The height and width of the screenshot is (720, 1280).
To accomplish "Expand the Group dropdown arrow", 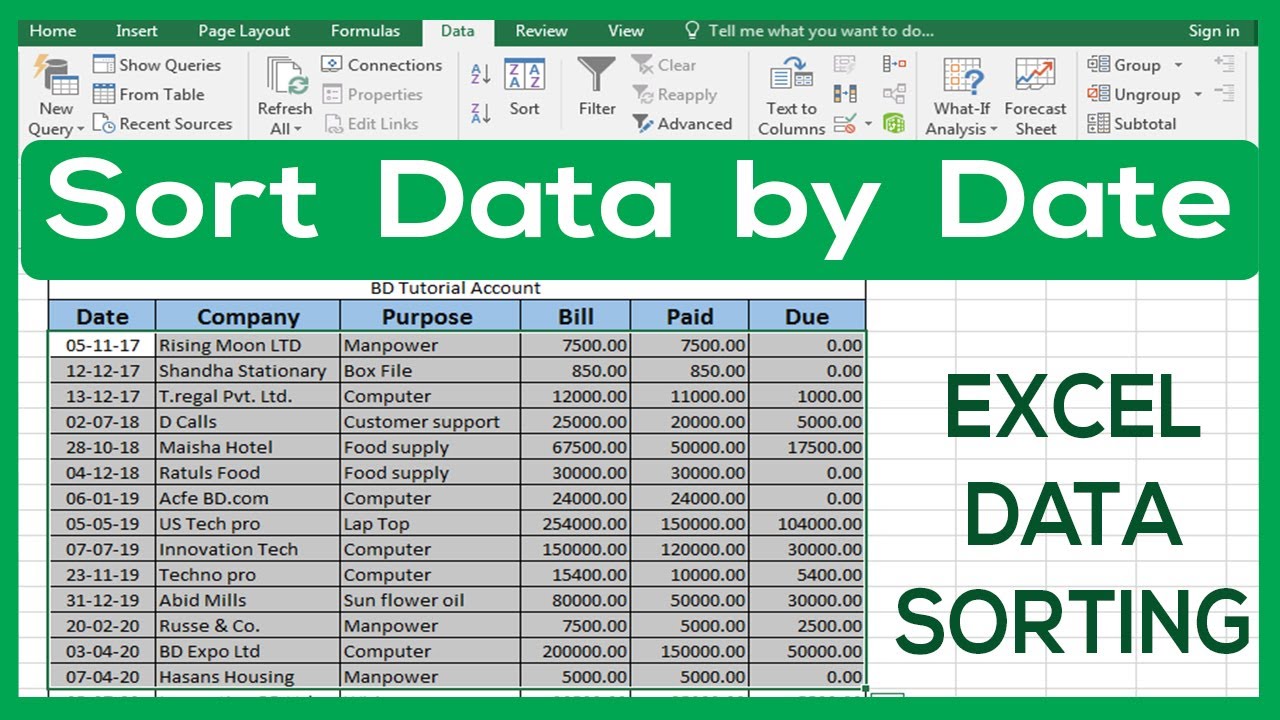I will click(x=1178, y=65).
